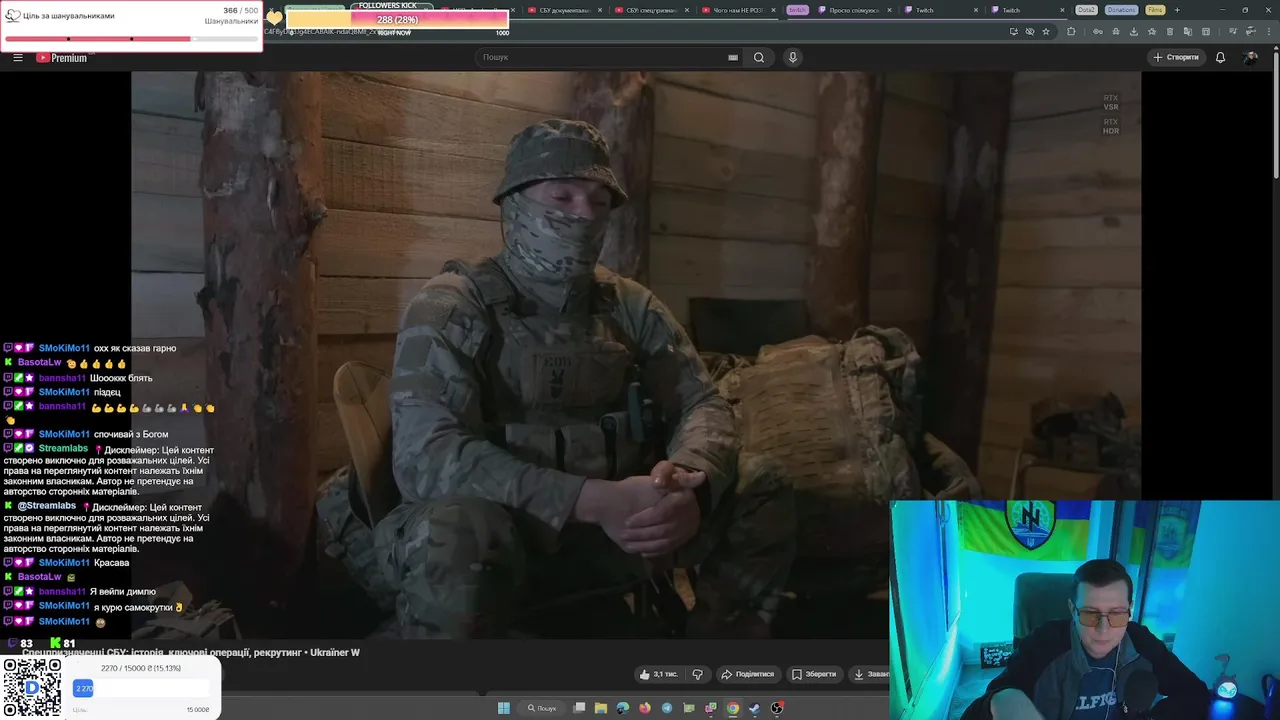This screenshot has width=1280, height=720.
Task: Open the on-screen keyboard icon in search
Action: [733, 57]
